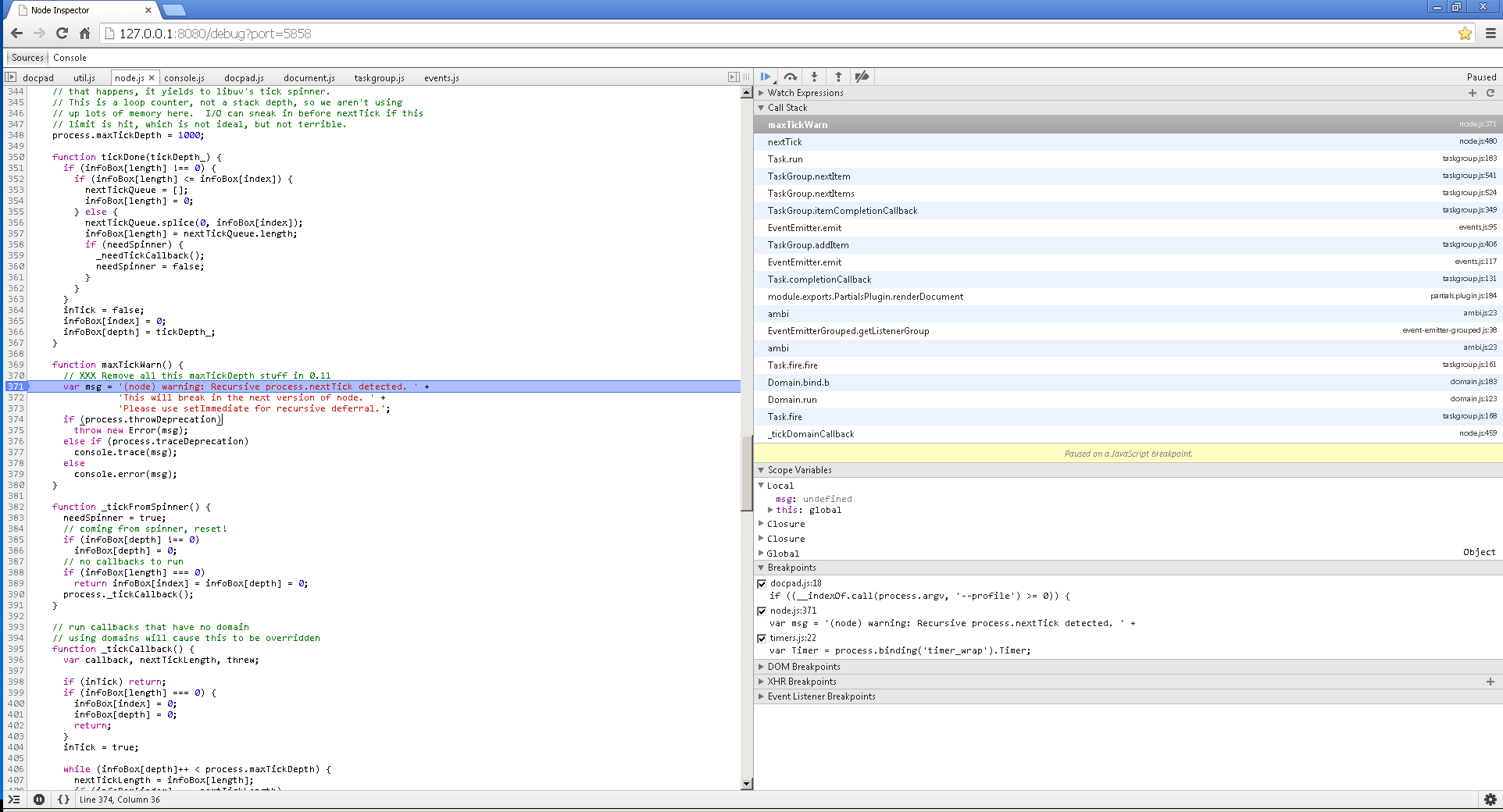Select the nextTick call stack frame
The height and width of the screenshot is (812, 1503).
point(1128,142)
